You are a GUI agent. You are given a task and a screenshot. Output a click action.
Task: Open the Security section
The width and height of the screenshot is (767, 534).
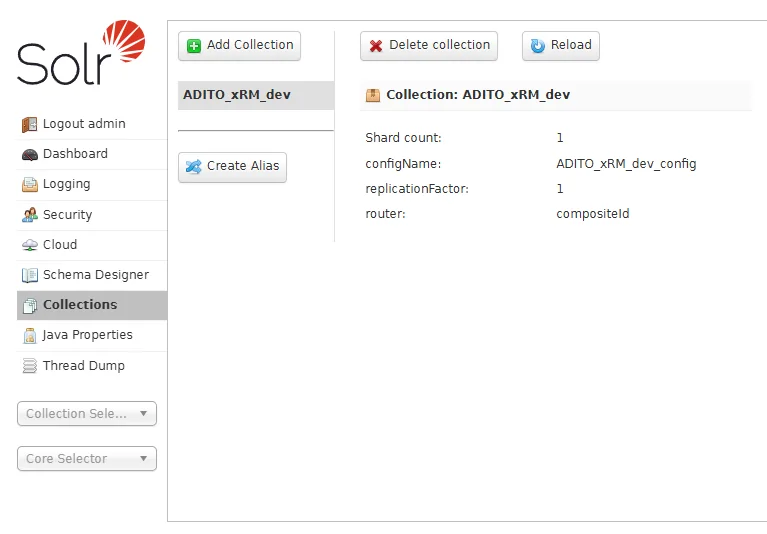pyautogui.click(x=92, y=215)
